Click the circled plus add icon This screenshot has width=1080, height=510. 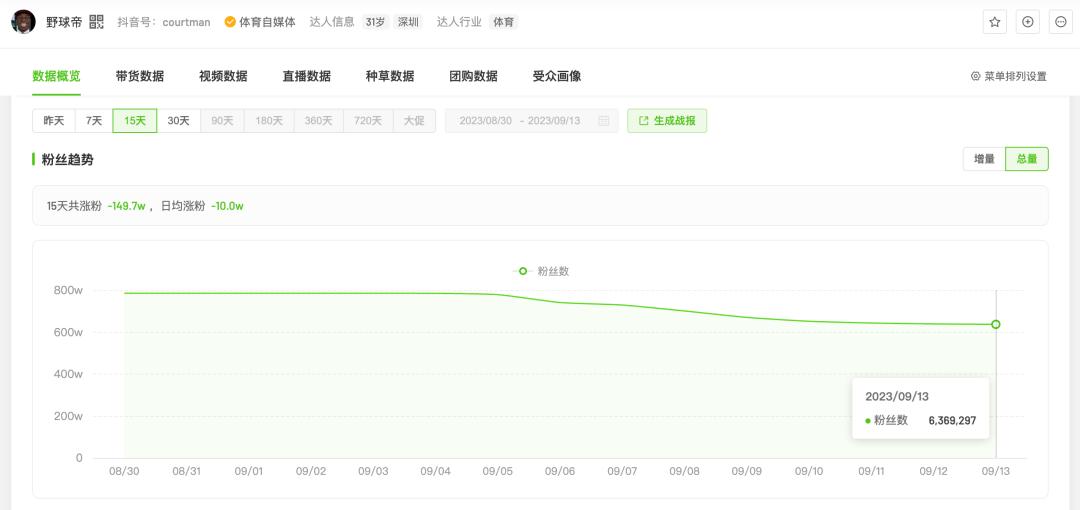tap(1027, 22)
